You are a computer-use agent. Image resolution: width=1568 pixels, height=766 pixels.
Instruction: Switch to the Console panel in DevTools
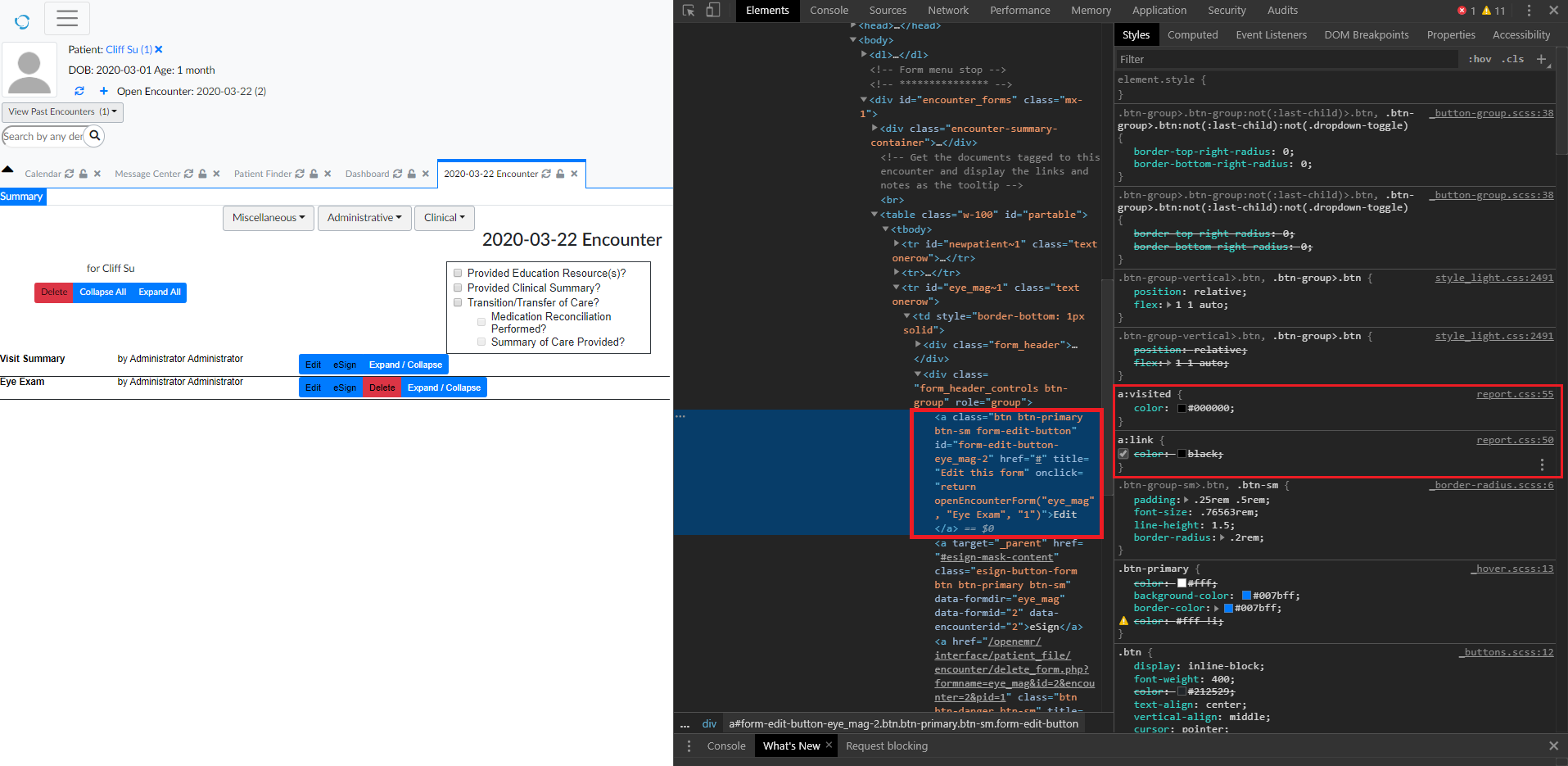[x=829, y=11]
